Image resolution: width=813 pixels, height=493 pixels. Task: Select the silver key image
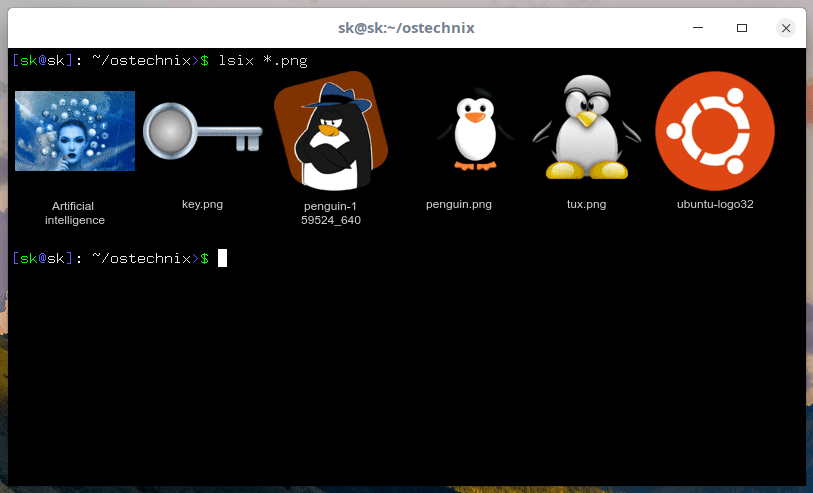point(202,131)
